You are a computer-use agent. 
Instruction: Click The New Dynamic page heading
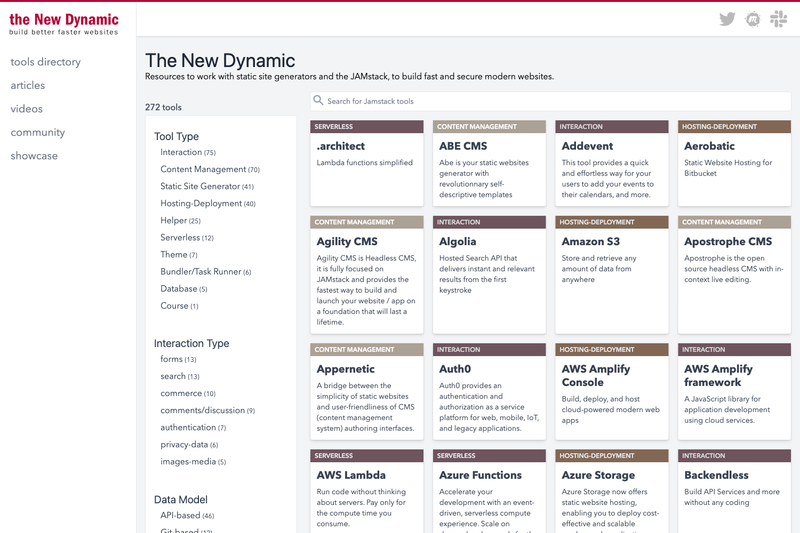[x=220, y=61]
